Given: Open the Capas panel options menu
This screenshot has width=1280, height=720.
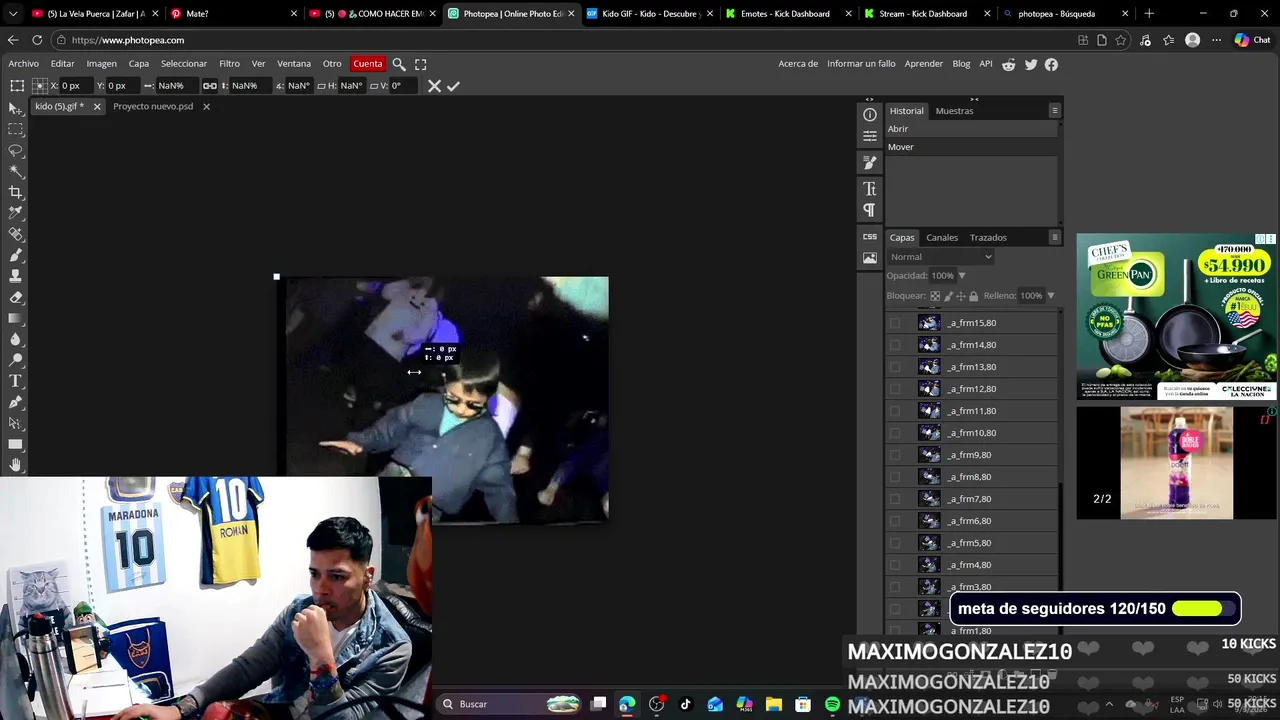Looking at the screenshot, I should (x=1054, y=238).
